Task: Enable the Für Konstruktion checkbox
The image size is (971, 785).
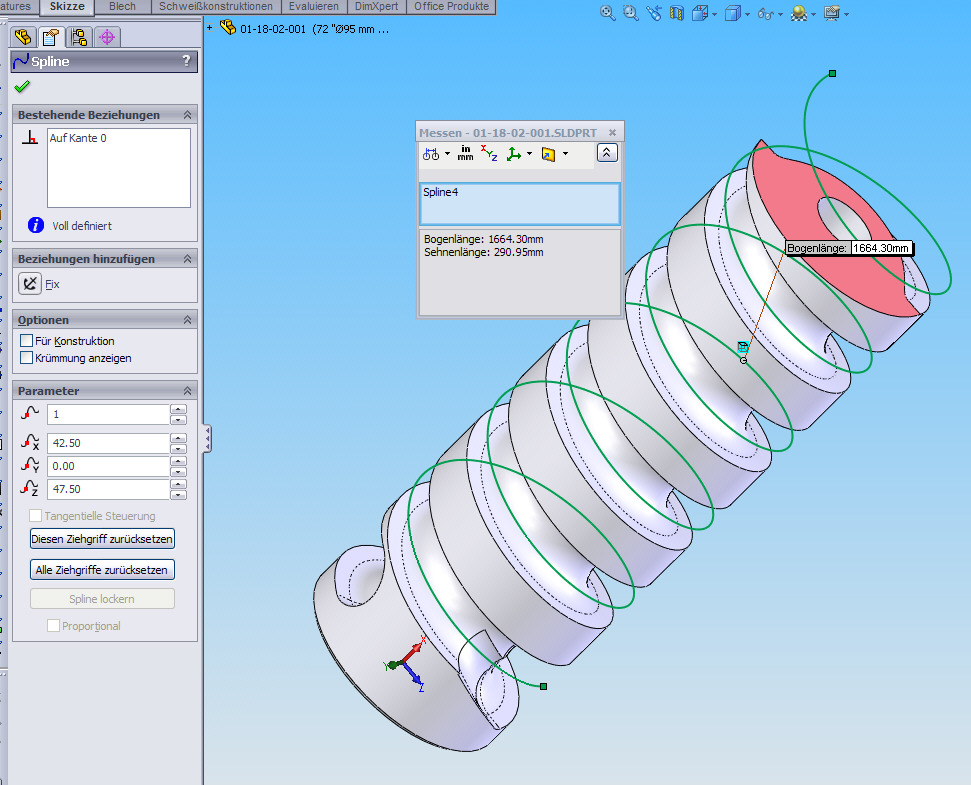Action: (27, 341)
